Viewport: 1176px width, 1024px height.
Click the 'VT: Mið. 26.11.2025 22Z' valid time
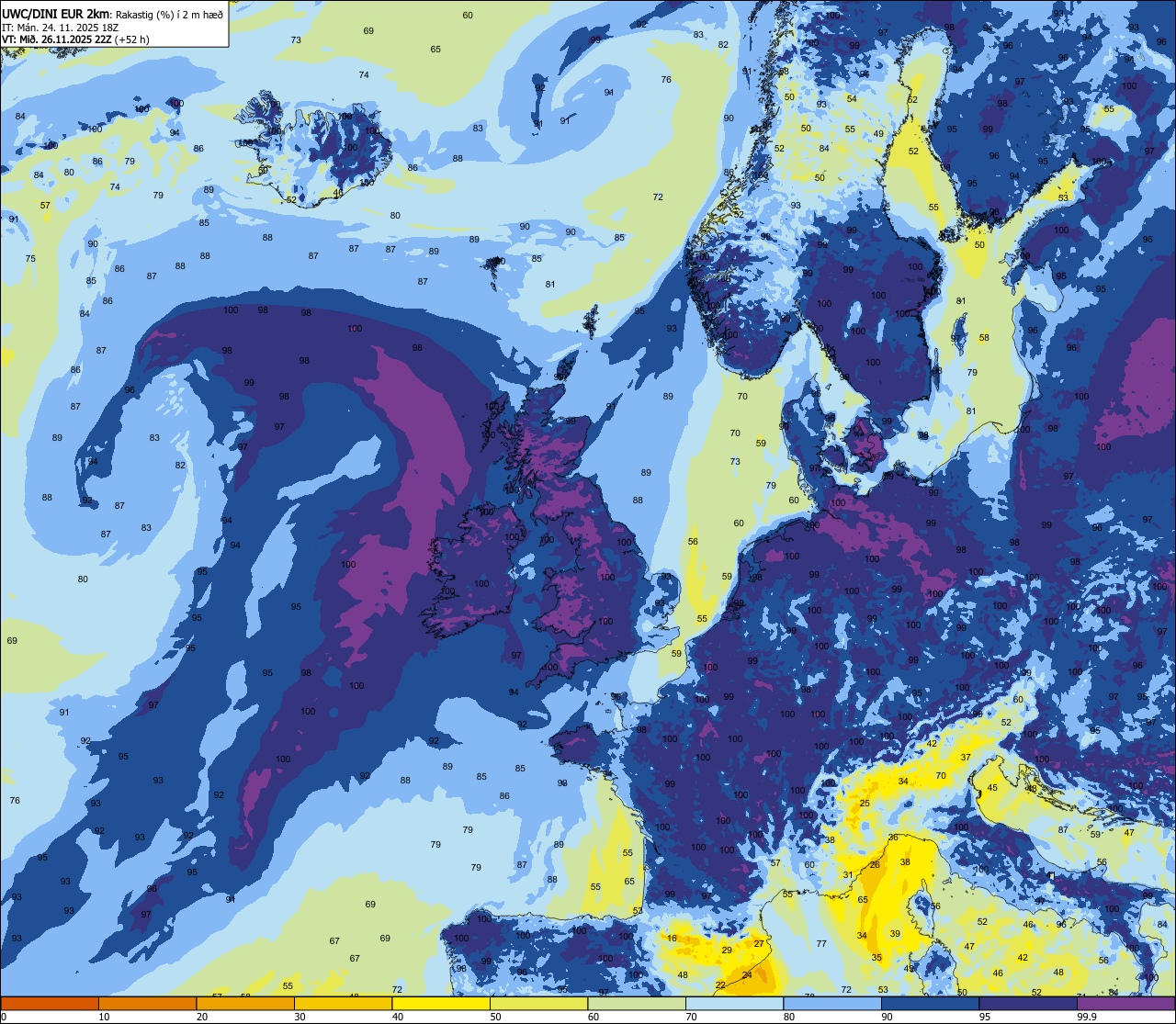point(57,39)
